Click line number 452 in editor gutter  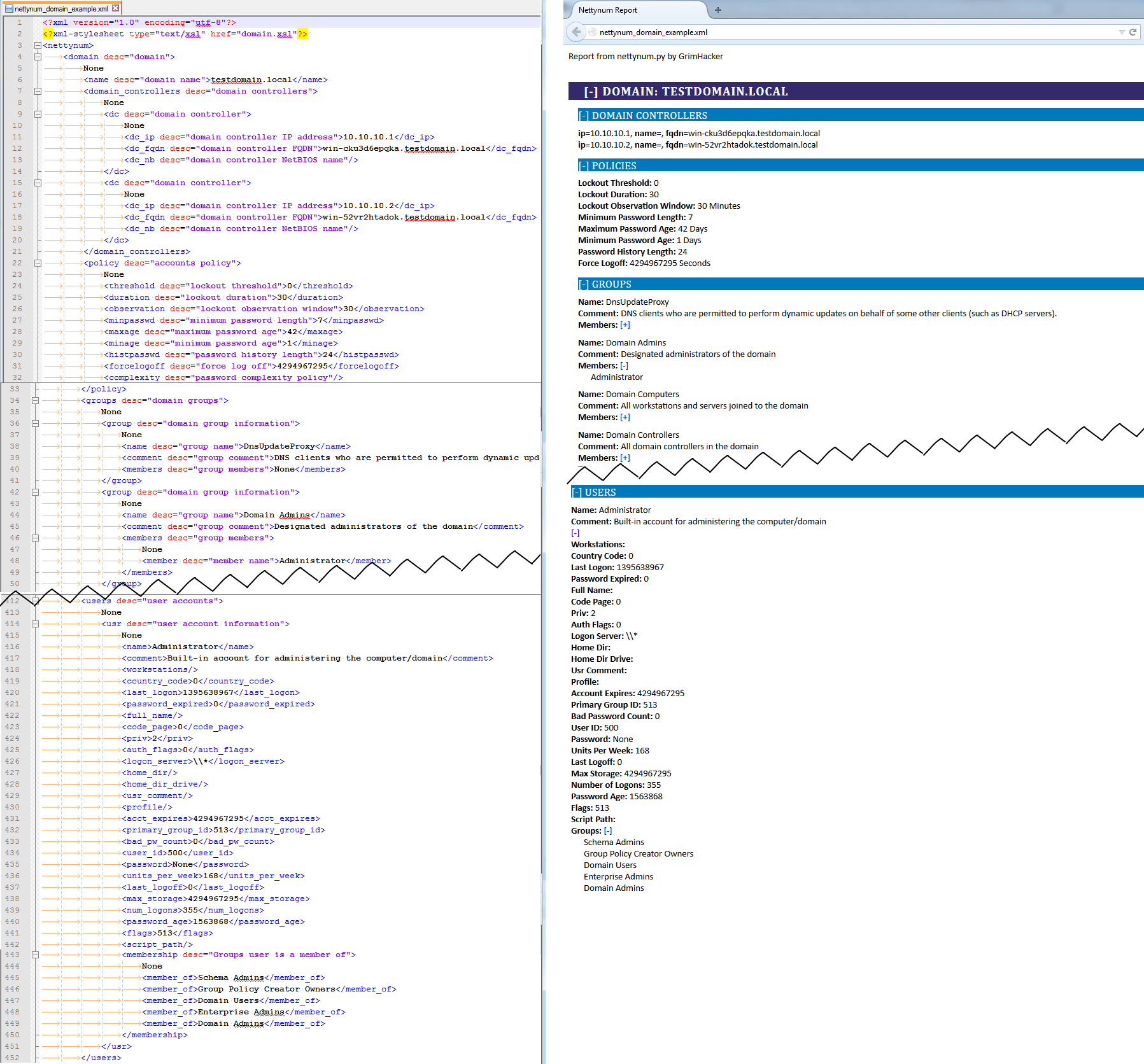point(12,1058)
